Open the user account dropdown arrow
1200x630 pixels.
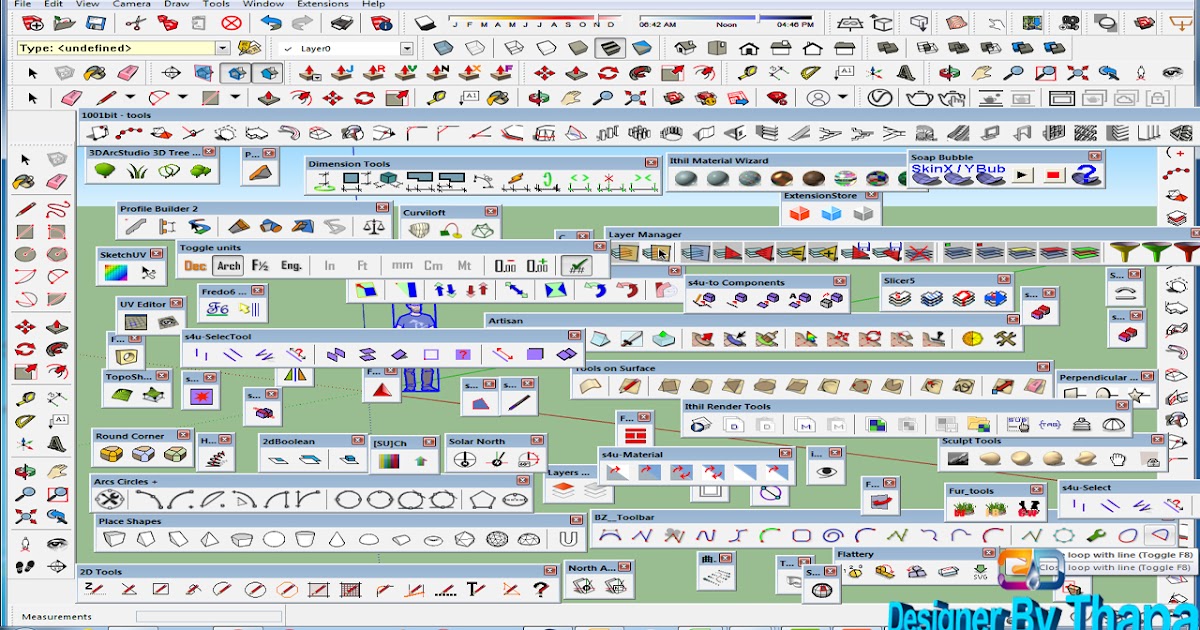pos(843,97)
